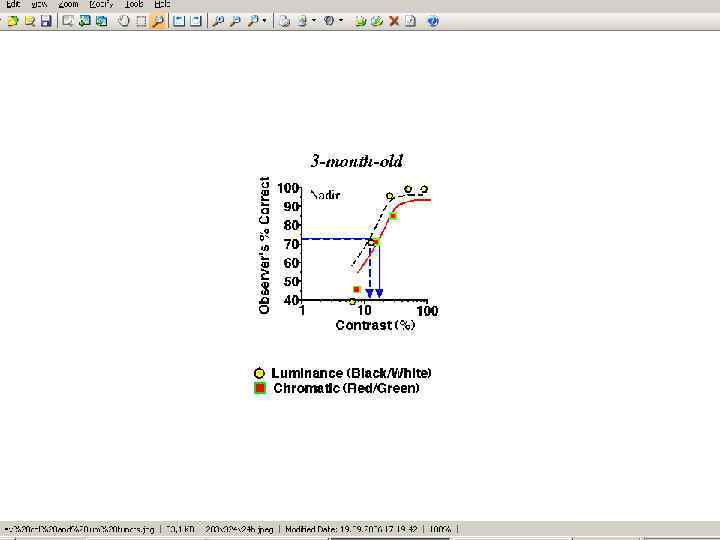720x540 pixels.
Task: Click the dark round gear-like toolbar icon
Action: (329, 21)
